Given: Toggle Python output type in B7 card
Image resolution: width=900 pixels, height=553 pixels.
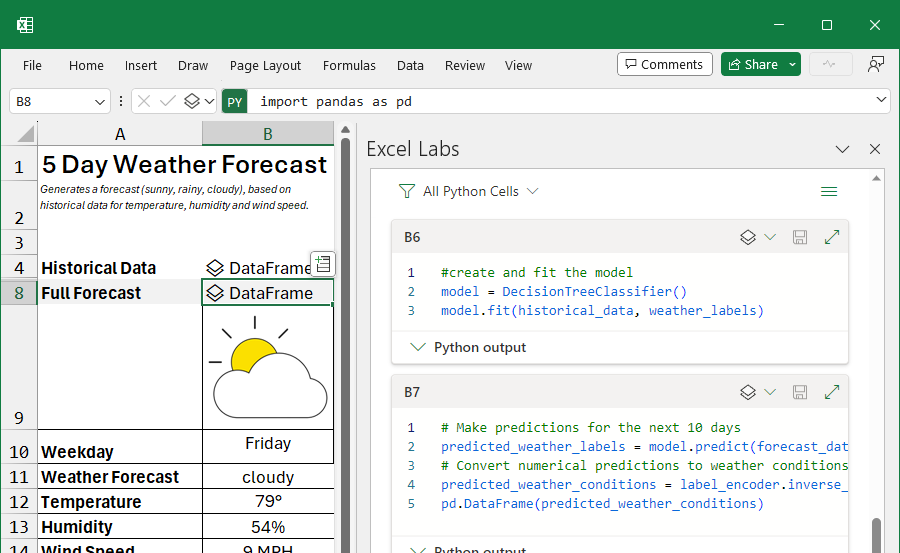Looking at the screenshot, I should (x=757, y=392).
